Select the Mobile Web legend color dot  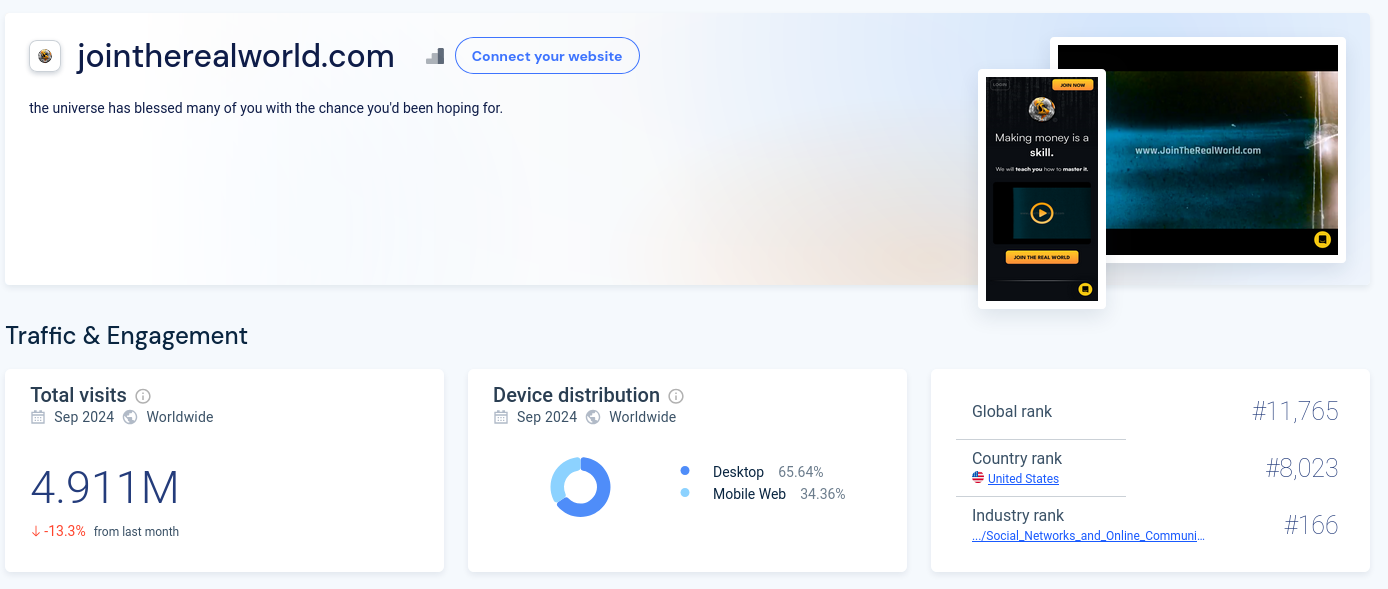pyautogui.click(x=685, y=493)
